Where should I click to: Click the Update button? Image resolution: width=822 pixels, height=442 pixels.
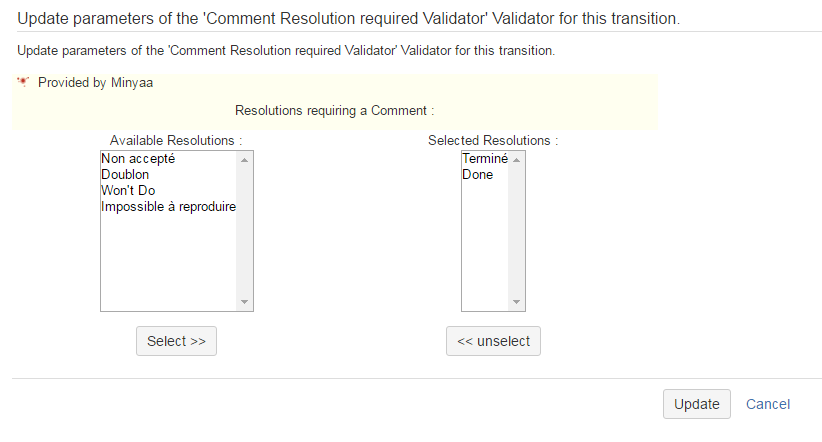click(696, 404)
